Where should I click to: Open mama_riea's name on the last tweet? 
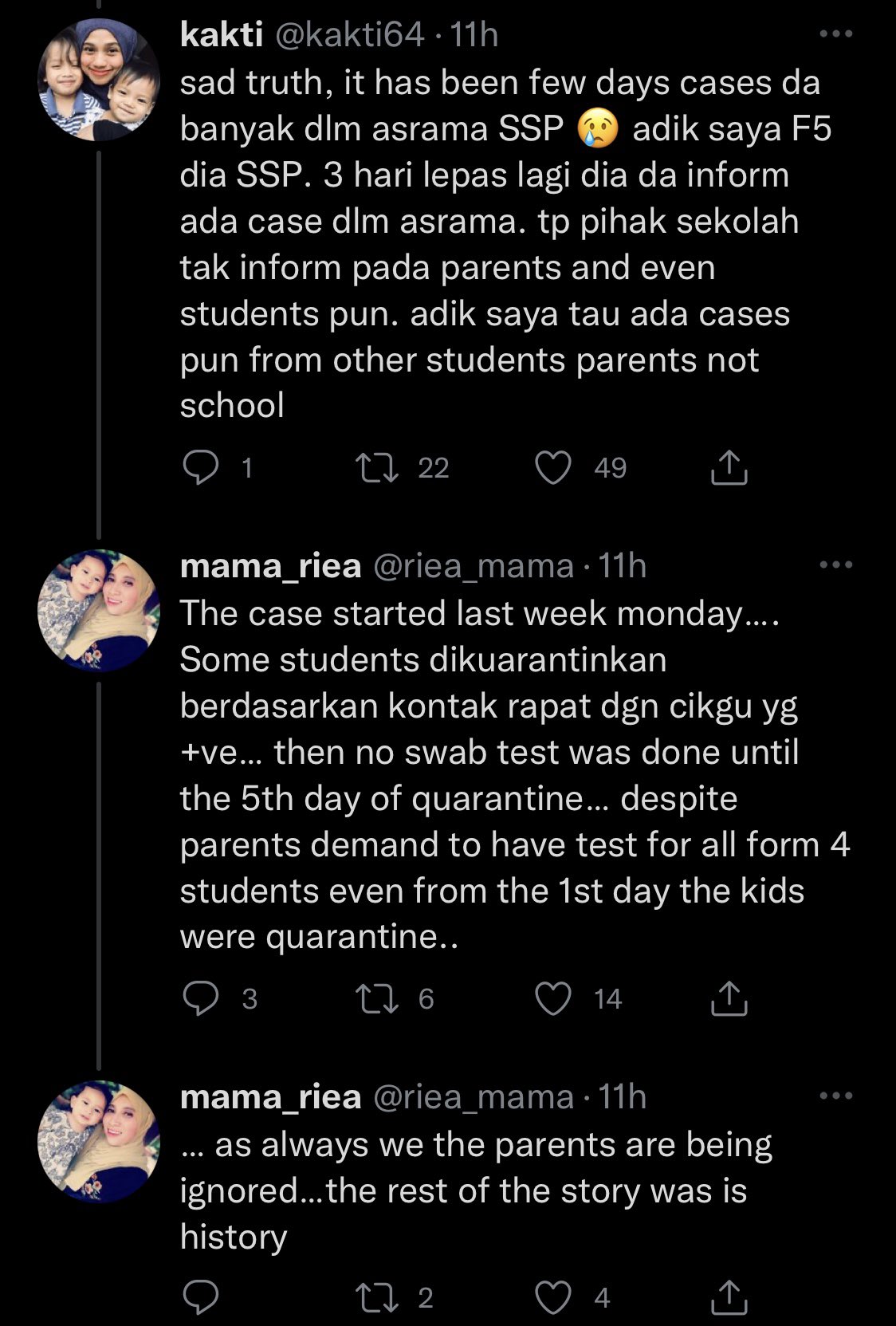(270, 1097)
